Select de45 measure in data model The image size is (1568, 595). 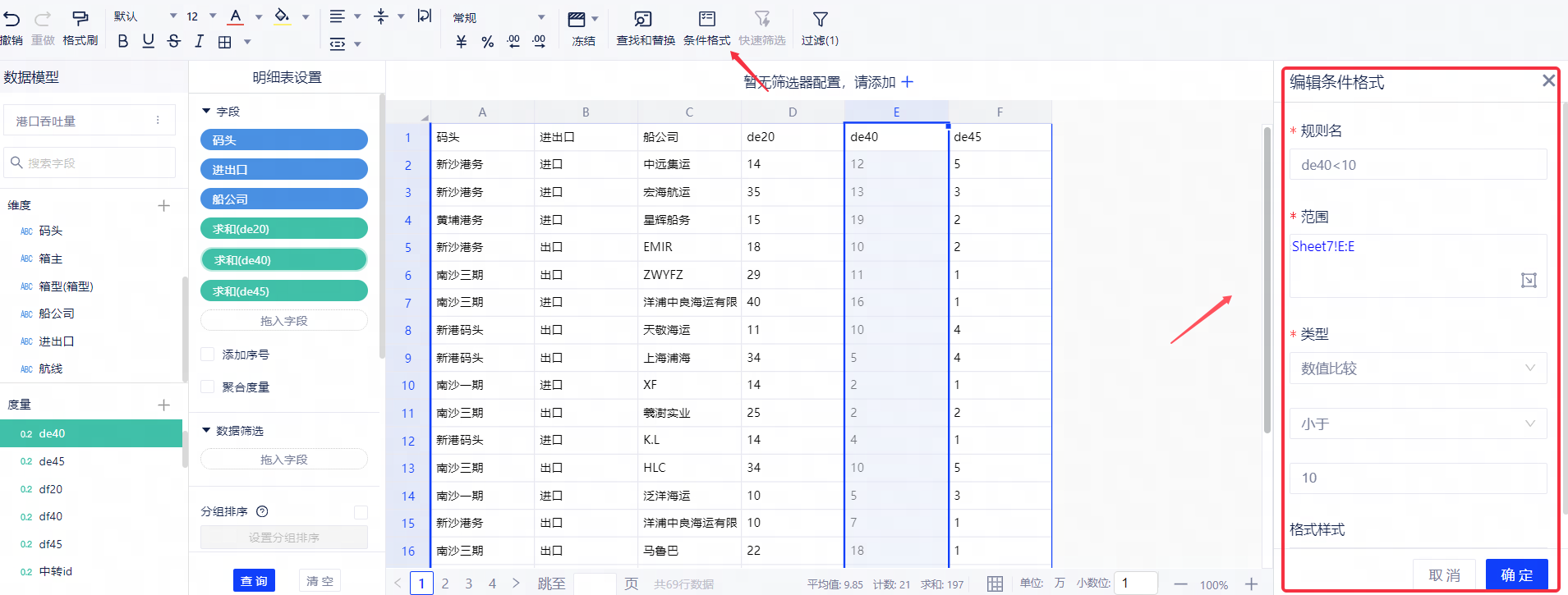(x=52, y=461)
